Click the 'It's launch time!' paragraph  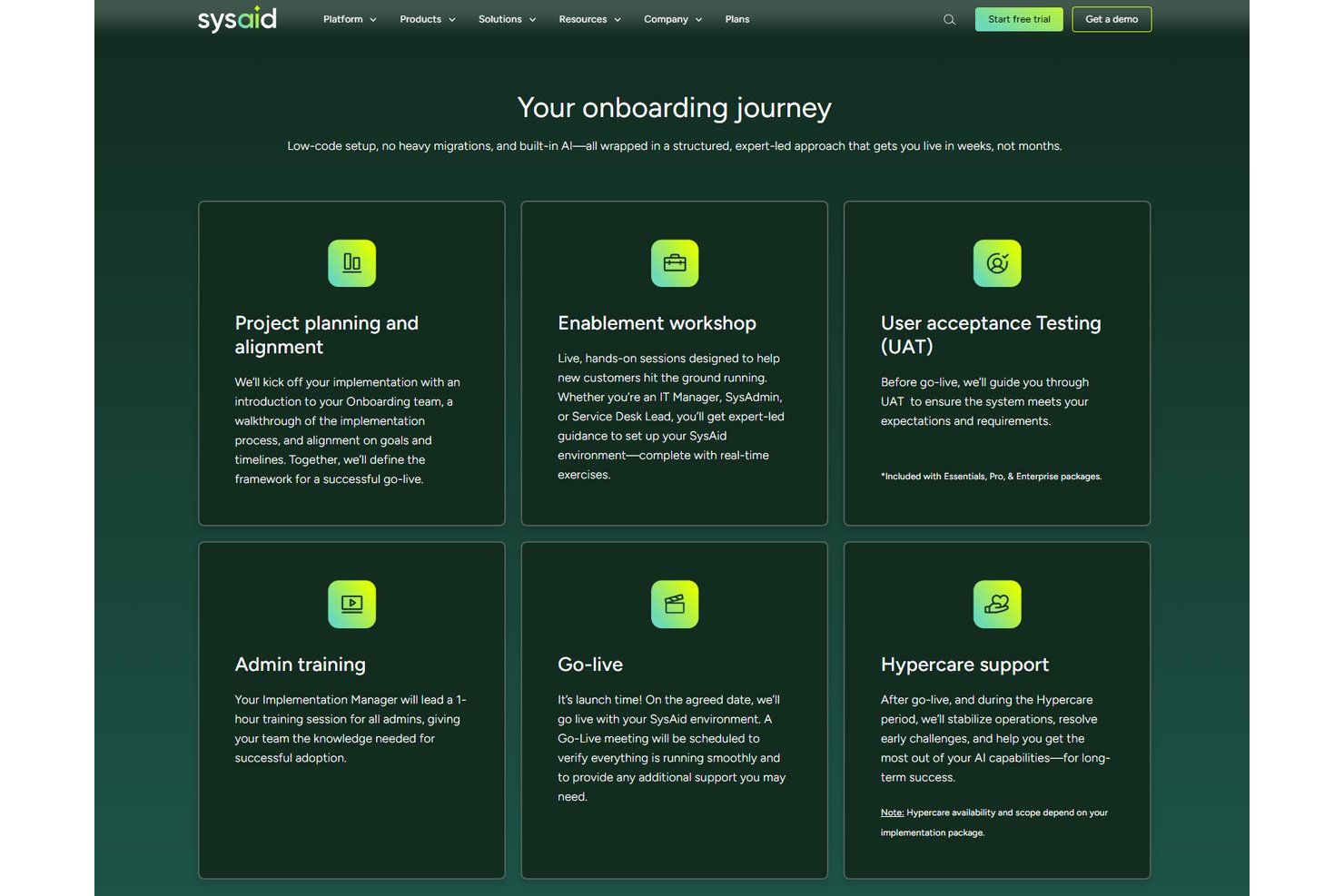671,748
